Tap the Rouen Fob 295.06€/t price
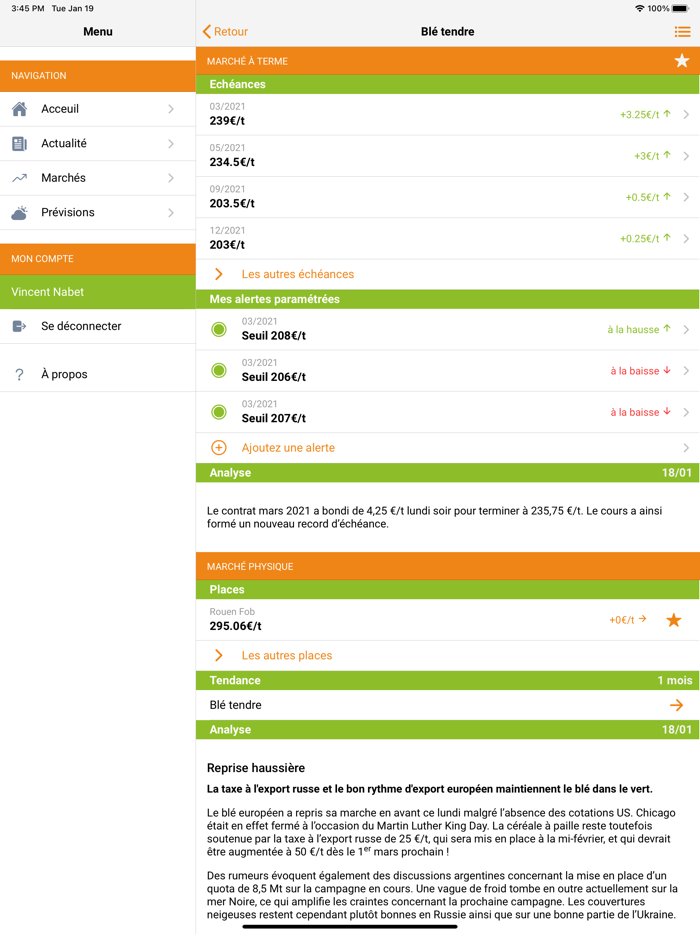The image size is (700, 934). tap(235, 626)
